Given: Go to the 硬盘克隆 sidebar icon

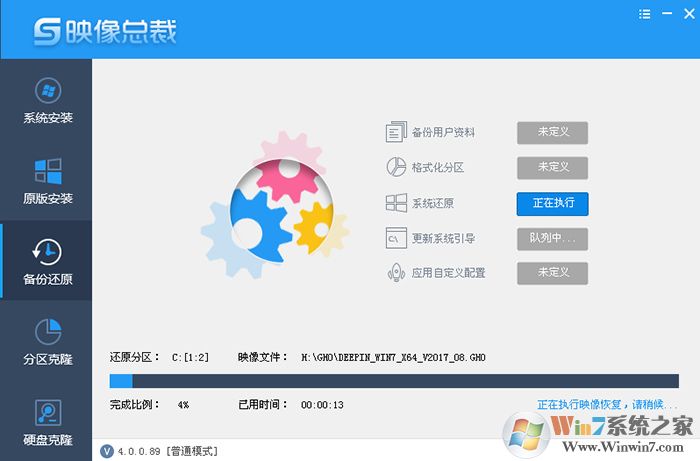Looking at the screenshot, I should (47, 411).
